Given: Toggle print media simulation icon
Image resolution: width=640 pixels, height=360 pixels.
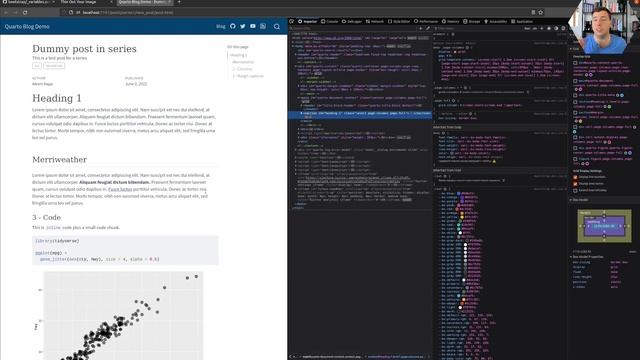Looking at the screenshot, I should pyautogui.click(x=563, y=29).
